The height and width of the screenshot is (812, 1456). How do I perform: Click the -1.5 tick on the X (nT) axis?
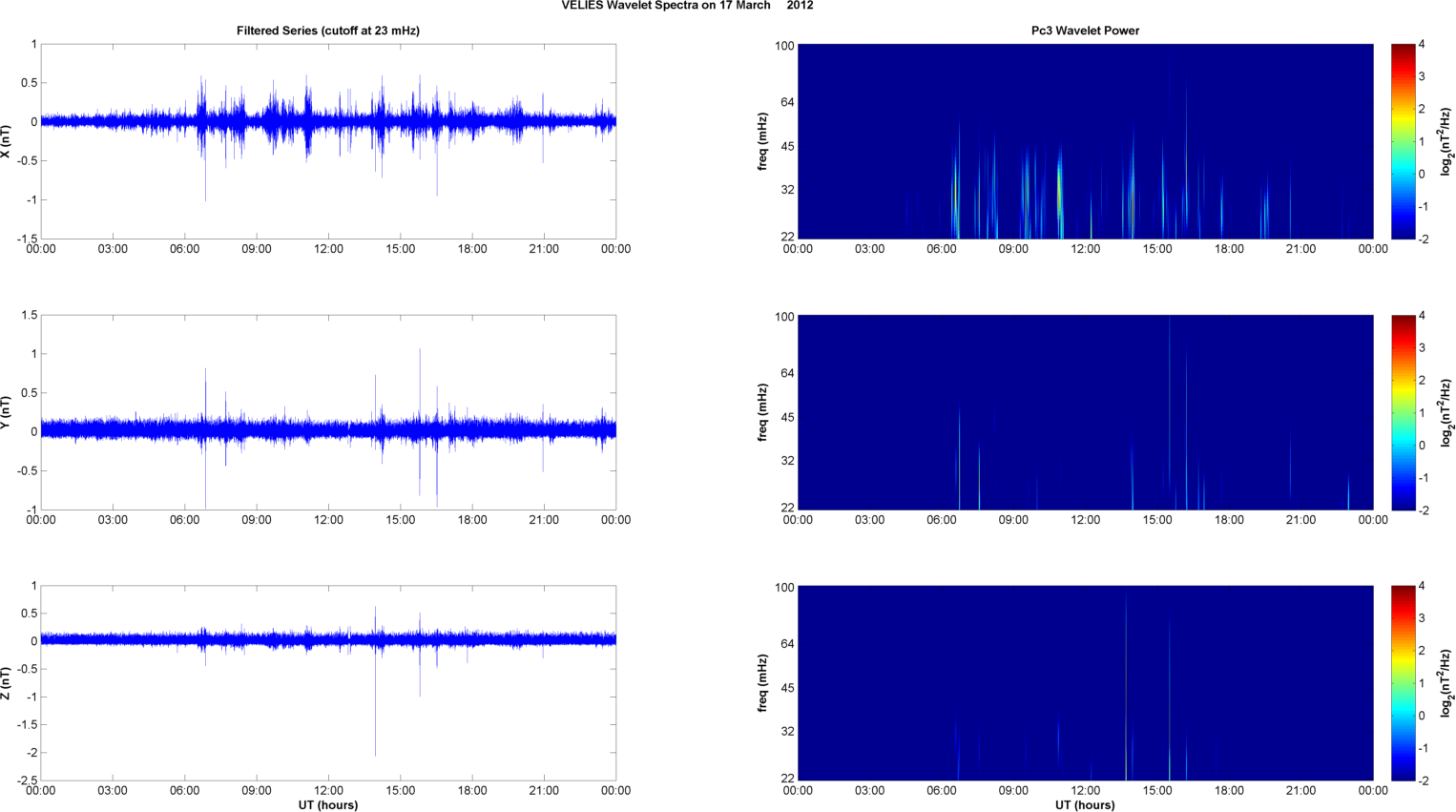point(27,239)
